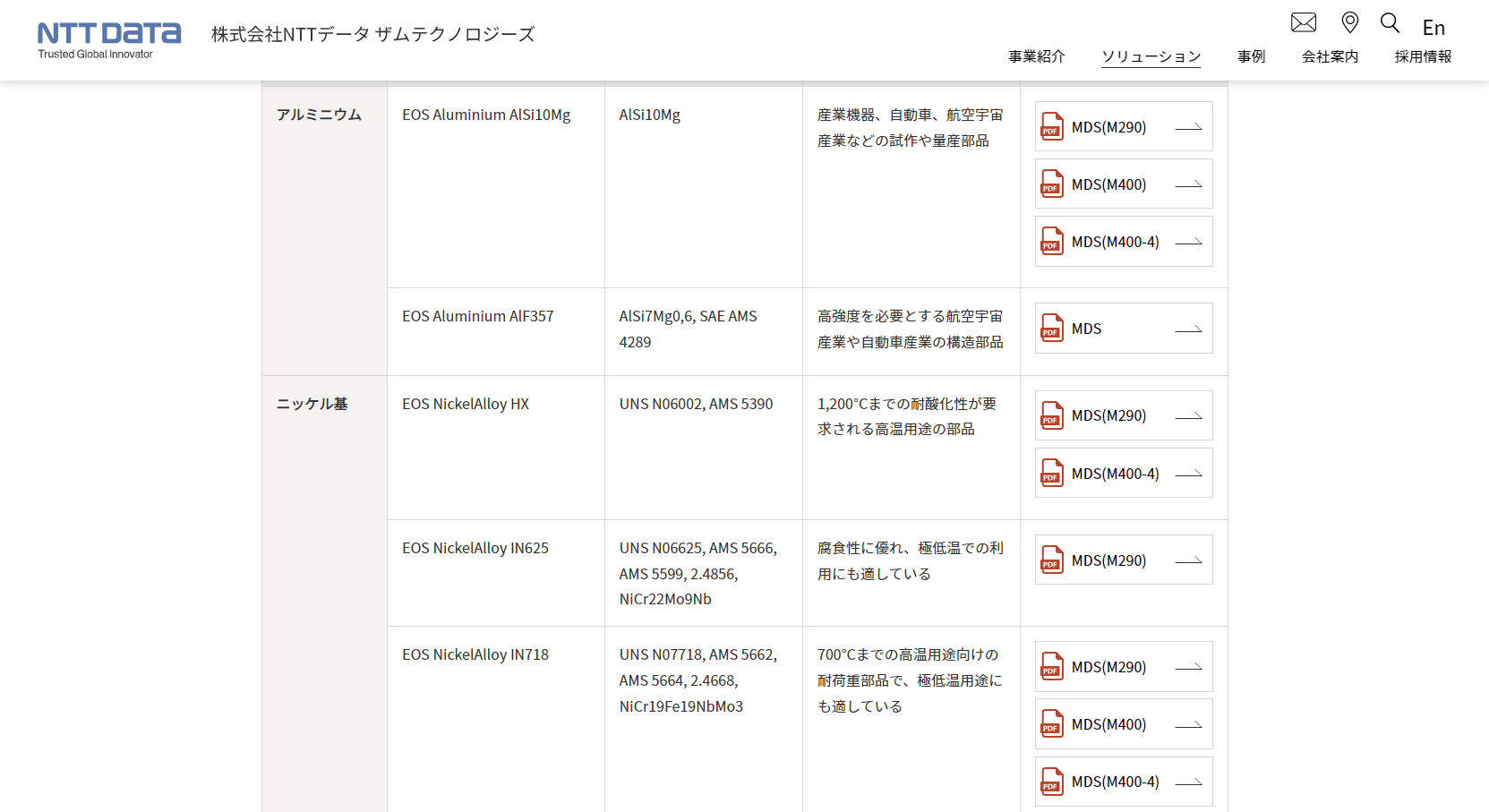
Task: Click 株式会社NTTデータ ザムテクノロジーズ title
Action: [x=372, y=34]
